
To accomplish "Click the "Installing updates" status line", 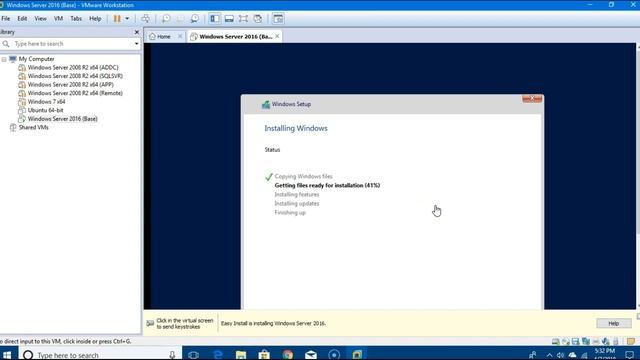I will [297, 203].
